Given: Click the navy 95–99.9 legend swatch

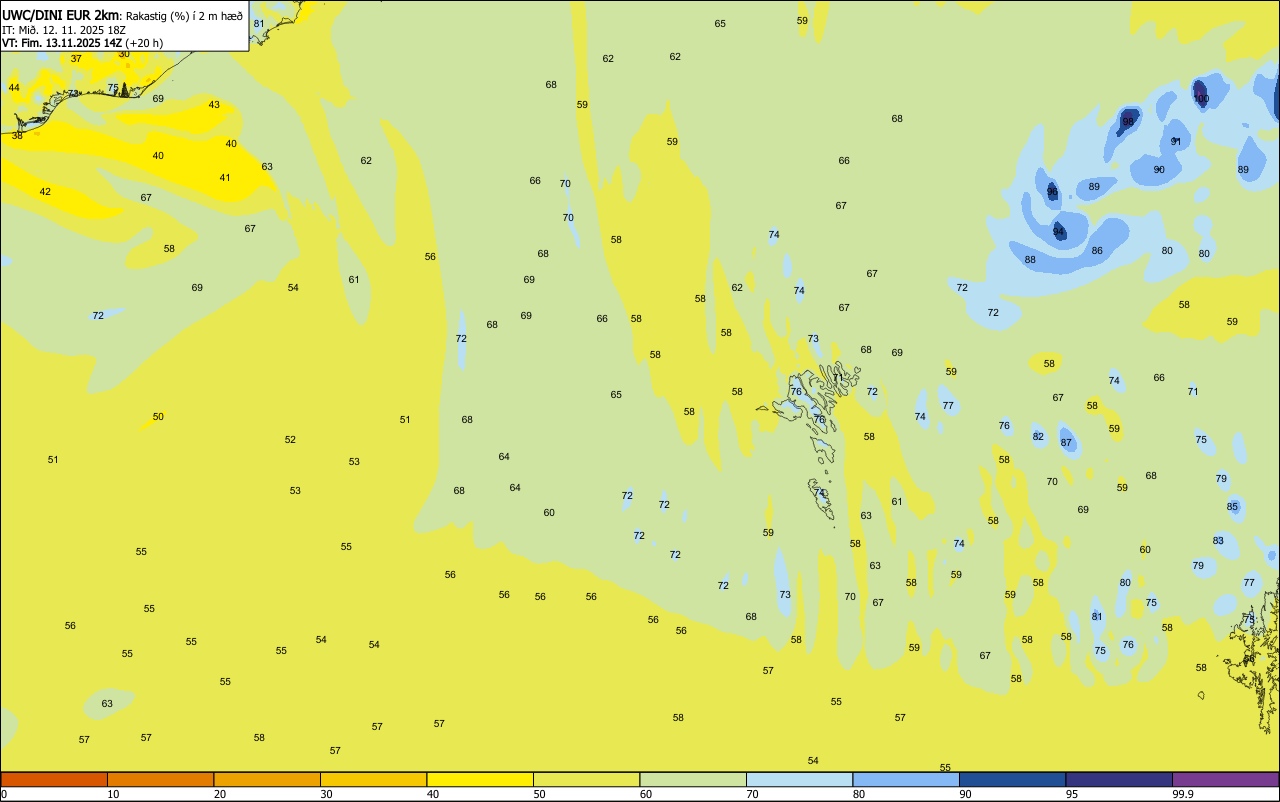Looking at the screenshot, I should pyautogui.click(x=1119, y=779).
